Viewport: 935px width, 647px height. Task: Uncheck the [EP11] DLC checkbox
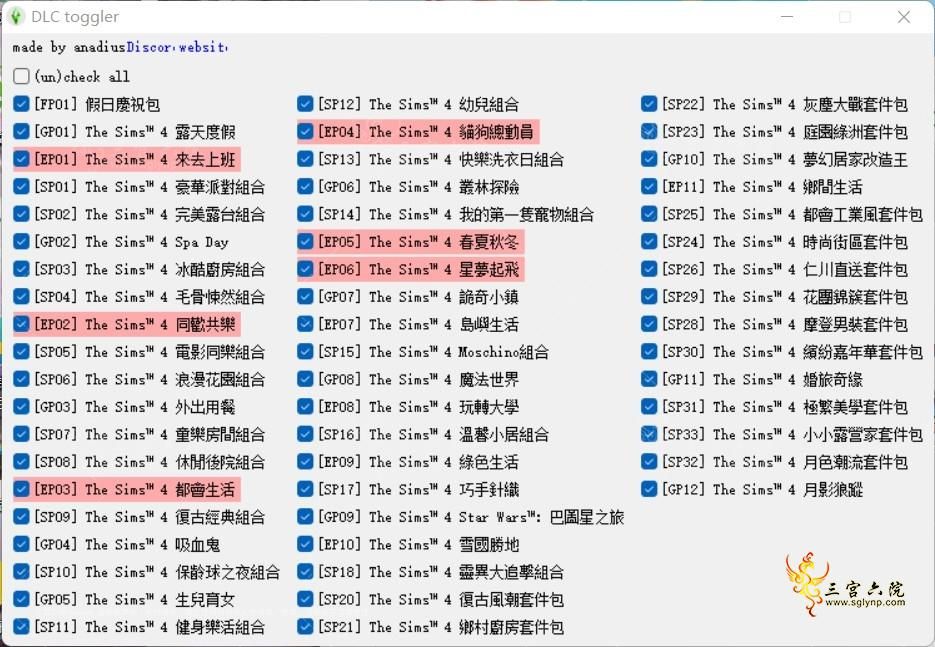pyautogui.click(x=649, y=187)
